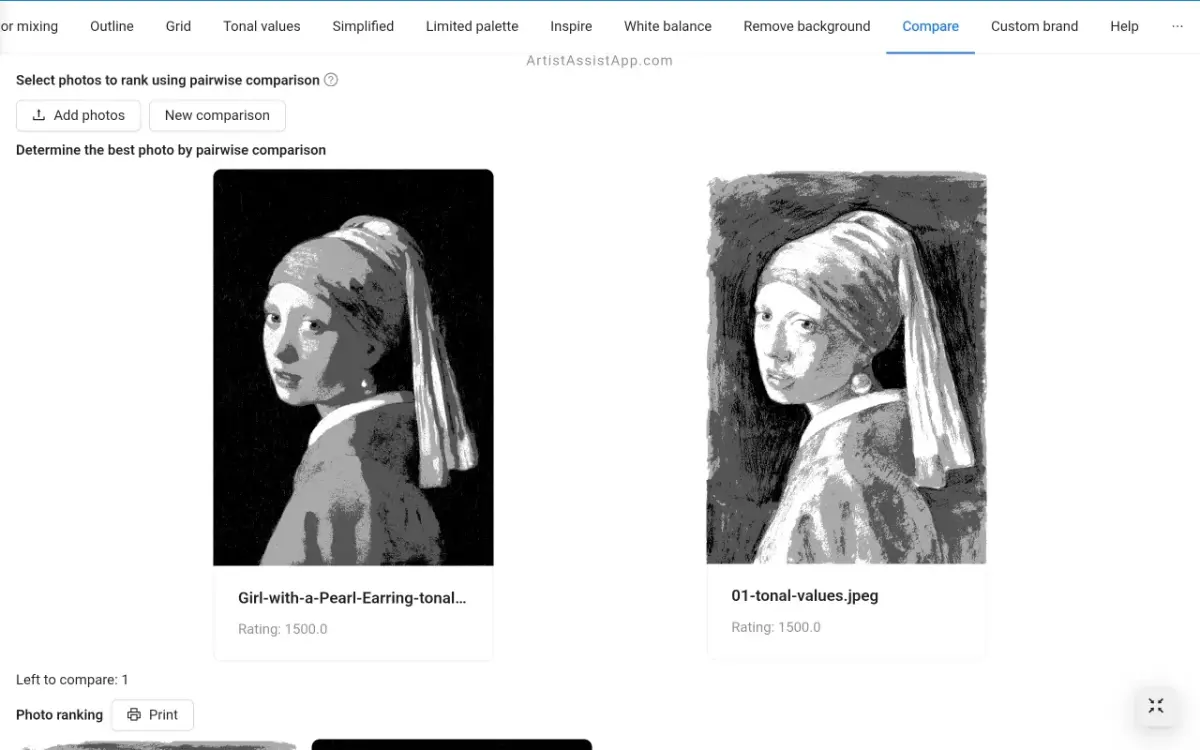Click the printer icon beside Photo ranking
The width and height of the screenshot is (1200, 750).
click(134, 715)
